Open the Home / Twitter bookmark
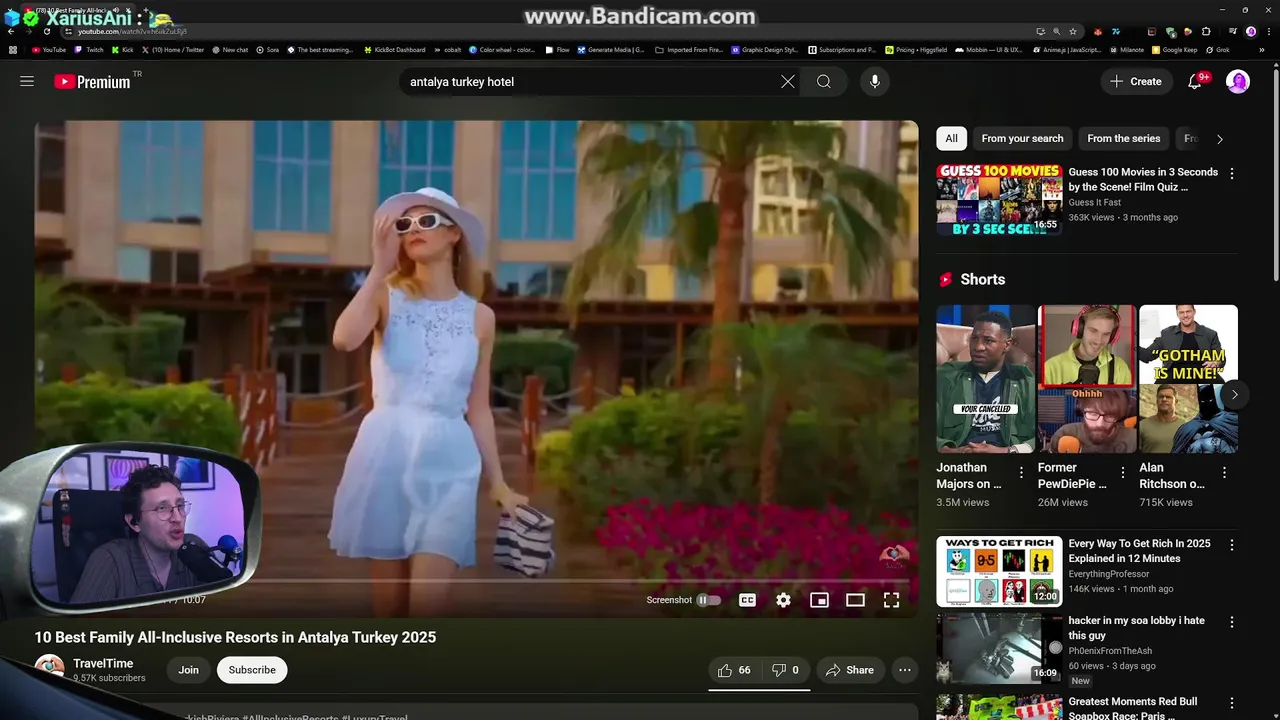This screenshot has height=720, width=1280. point(172,49)
